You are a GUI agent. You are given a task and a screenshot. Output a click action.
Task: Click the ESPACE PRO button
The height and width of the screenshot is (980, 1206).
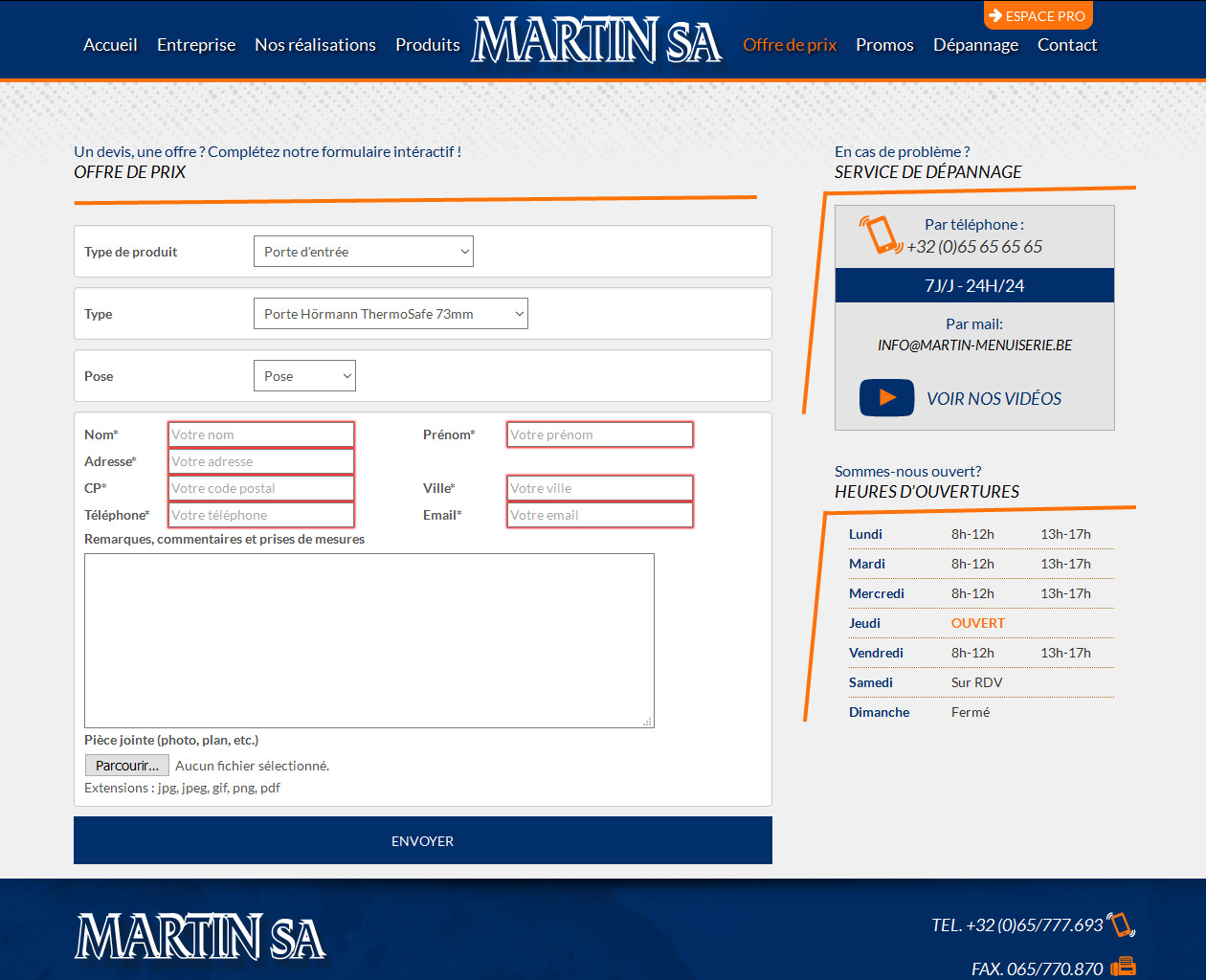click(1038, 15)
